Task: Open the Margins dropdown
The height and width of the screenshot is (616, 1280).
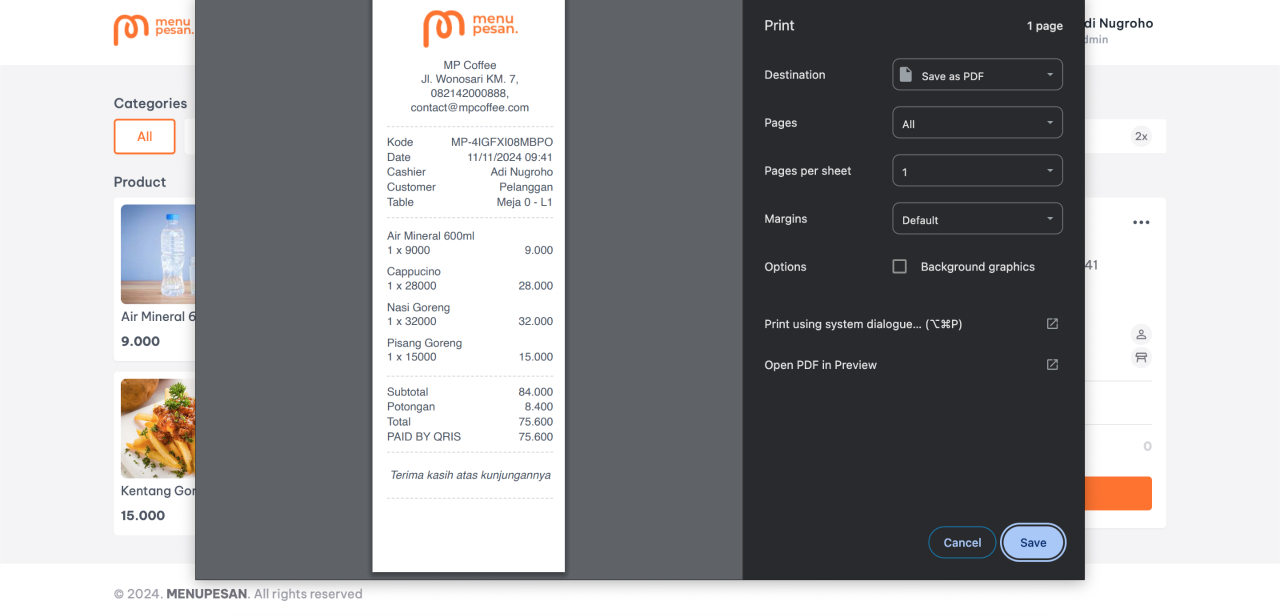Action: pos(977,218)
